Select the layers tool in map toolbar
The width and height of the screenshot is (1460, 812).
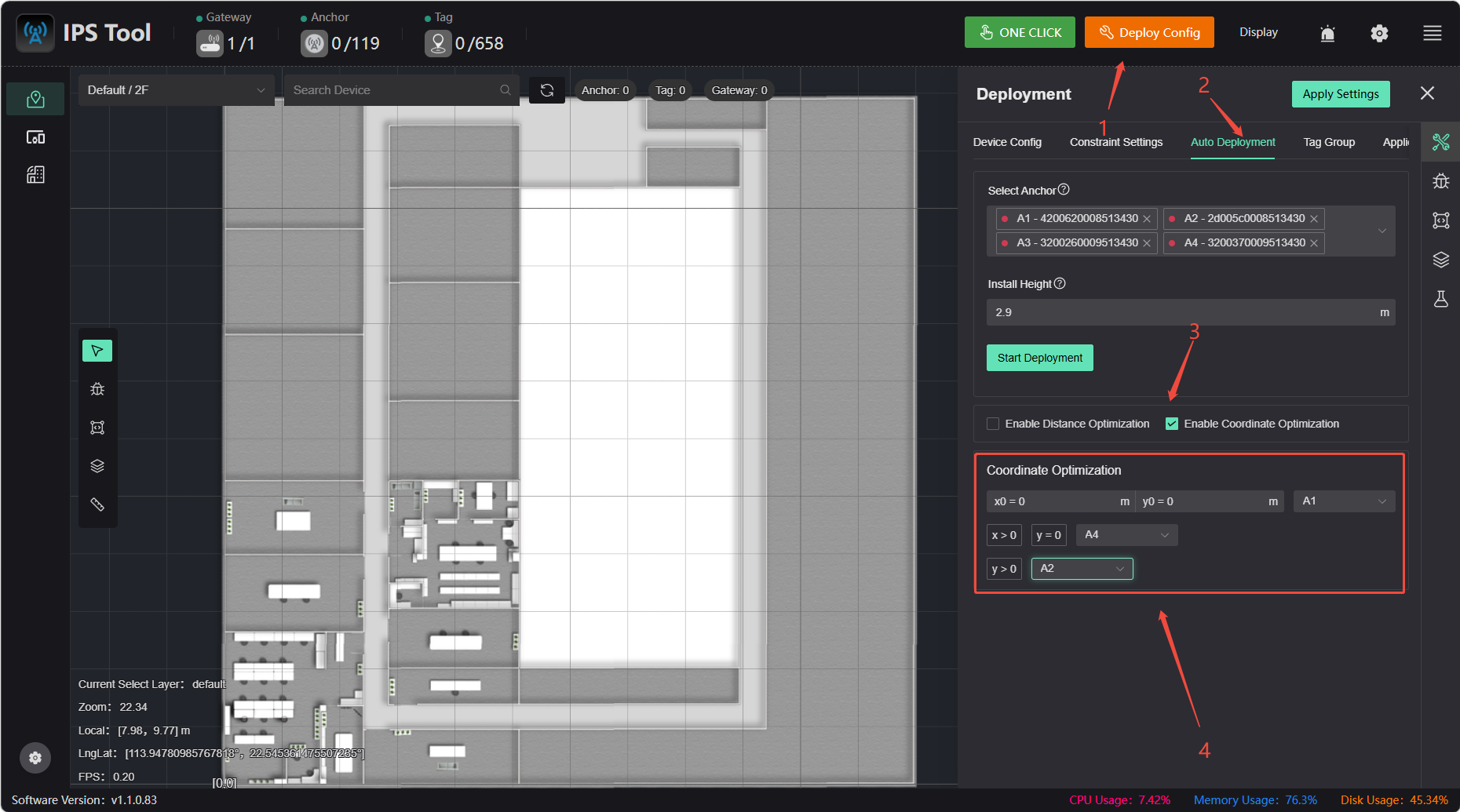pos(97,466)
